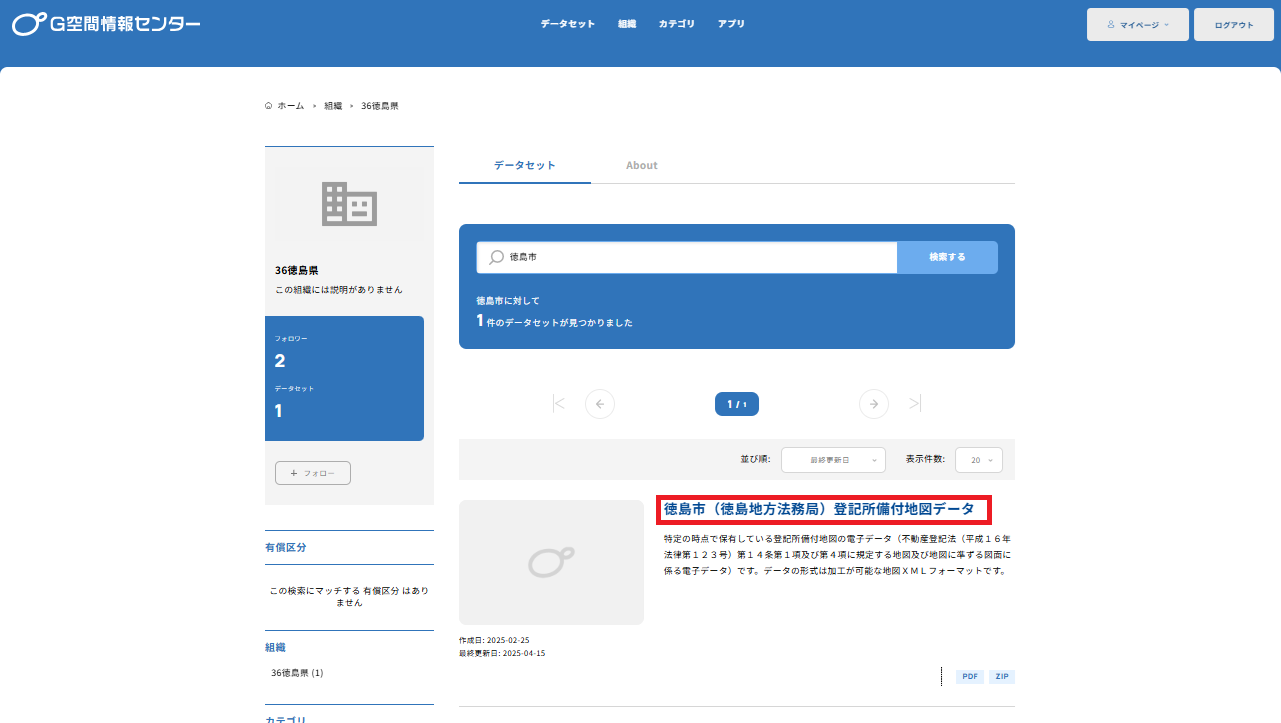The height and width of the screenshot is (723, 1281).
Task: Click the 最終更新日: 2025-04-15 text
Action: click(x=502, y=653)
